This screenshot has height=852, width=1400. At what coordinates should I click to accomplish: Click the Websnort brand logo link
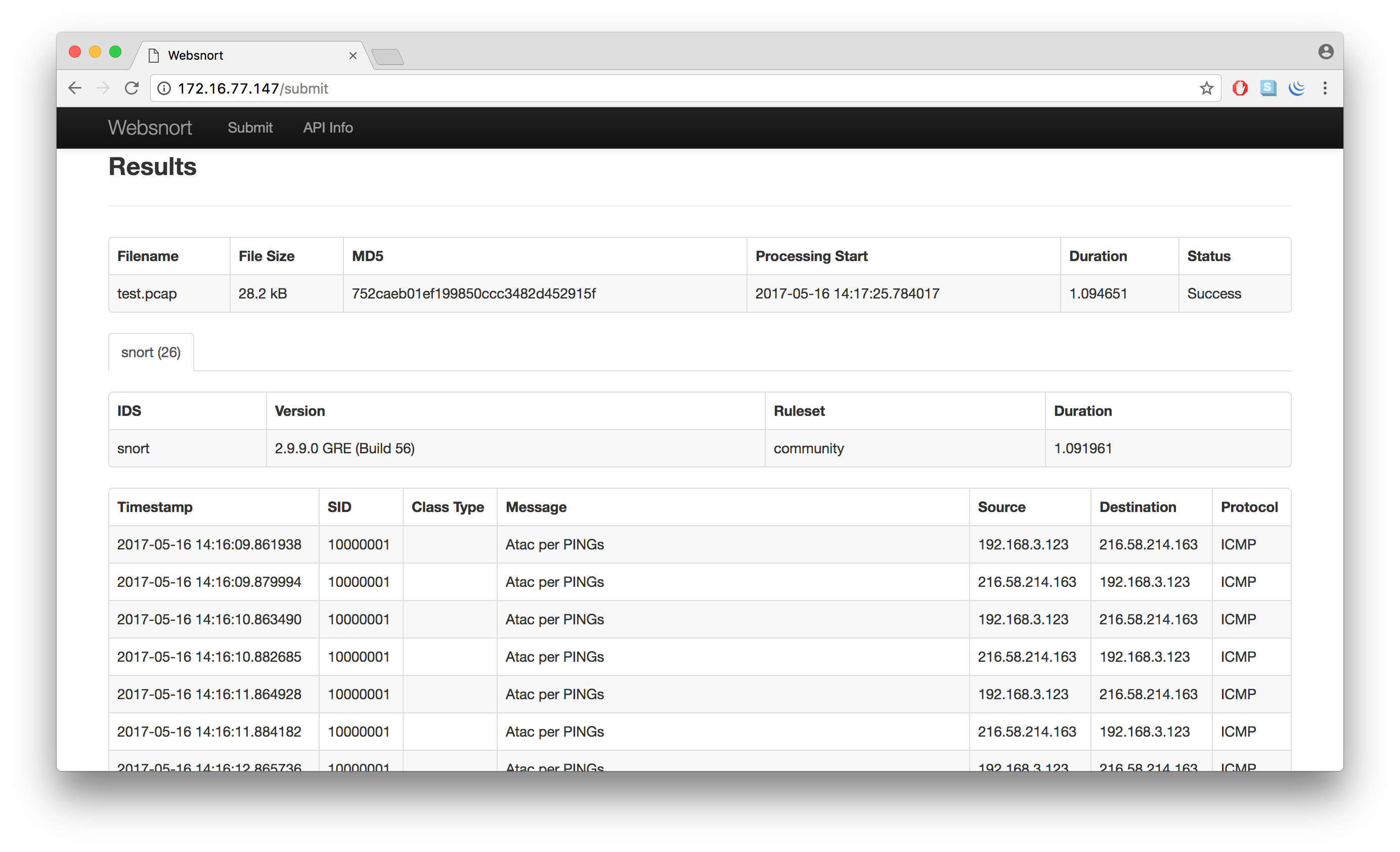click(x=150, y=128)
